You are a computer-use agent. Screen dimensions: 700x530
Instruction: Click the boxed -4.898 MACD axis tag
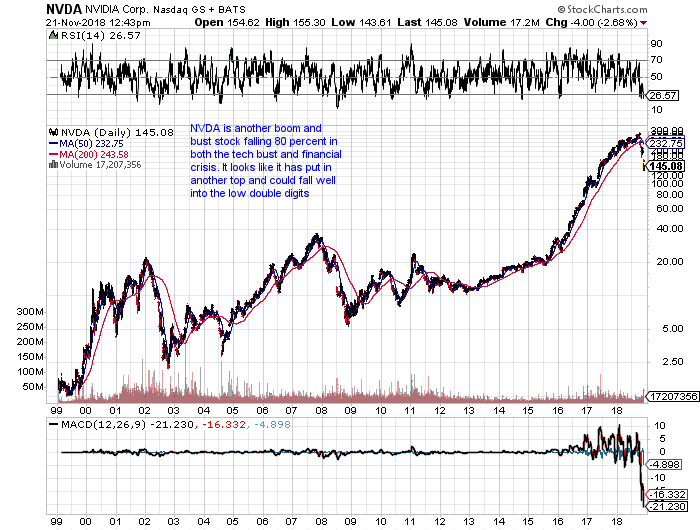(664, 464)
